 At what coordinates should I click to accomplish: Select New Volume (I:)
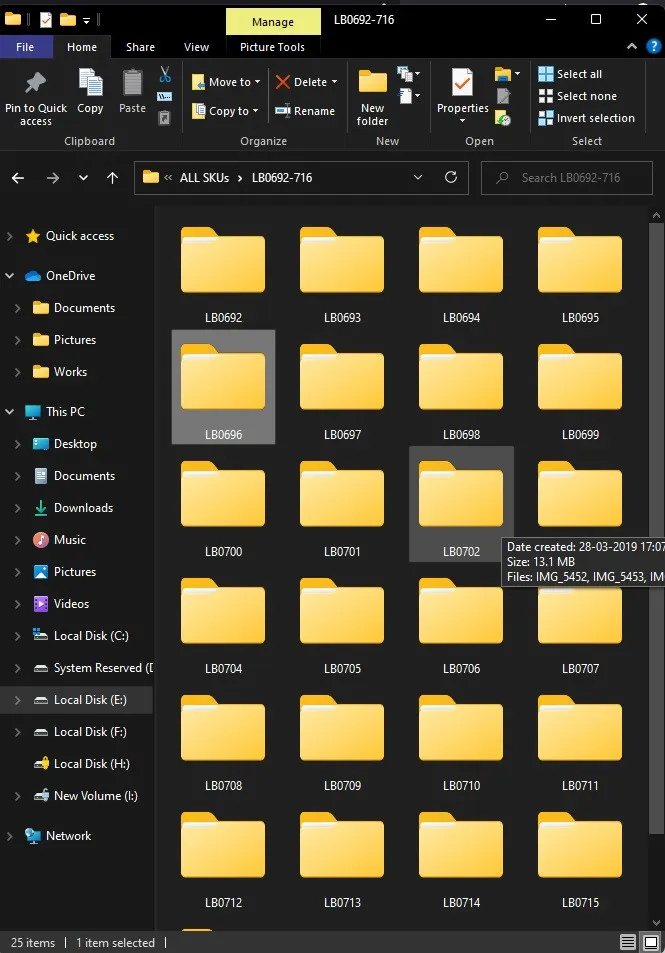(x=95, y=796)
